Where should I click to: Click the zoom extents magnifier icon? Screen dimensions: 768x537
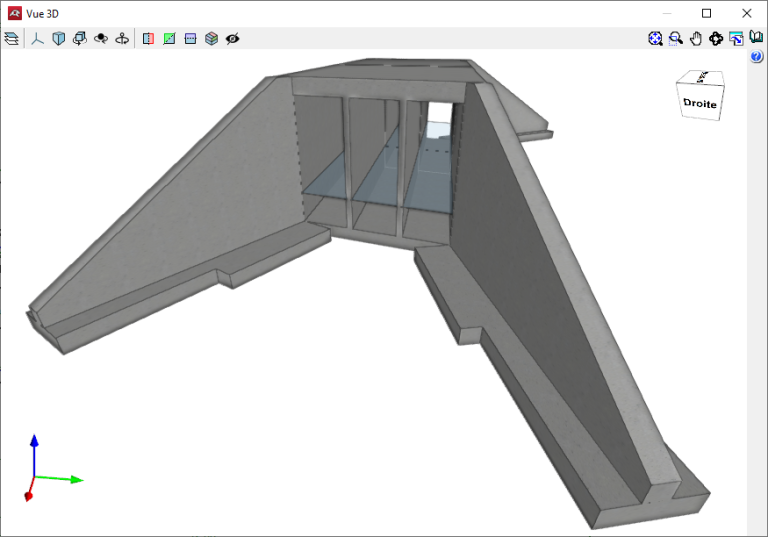click(x=655, y=38)
